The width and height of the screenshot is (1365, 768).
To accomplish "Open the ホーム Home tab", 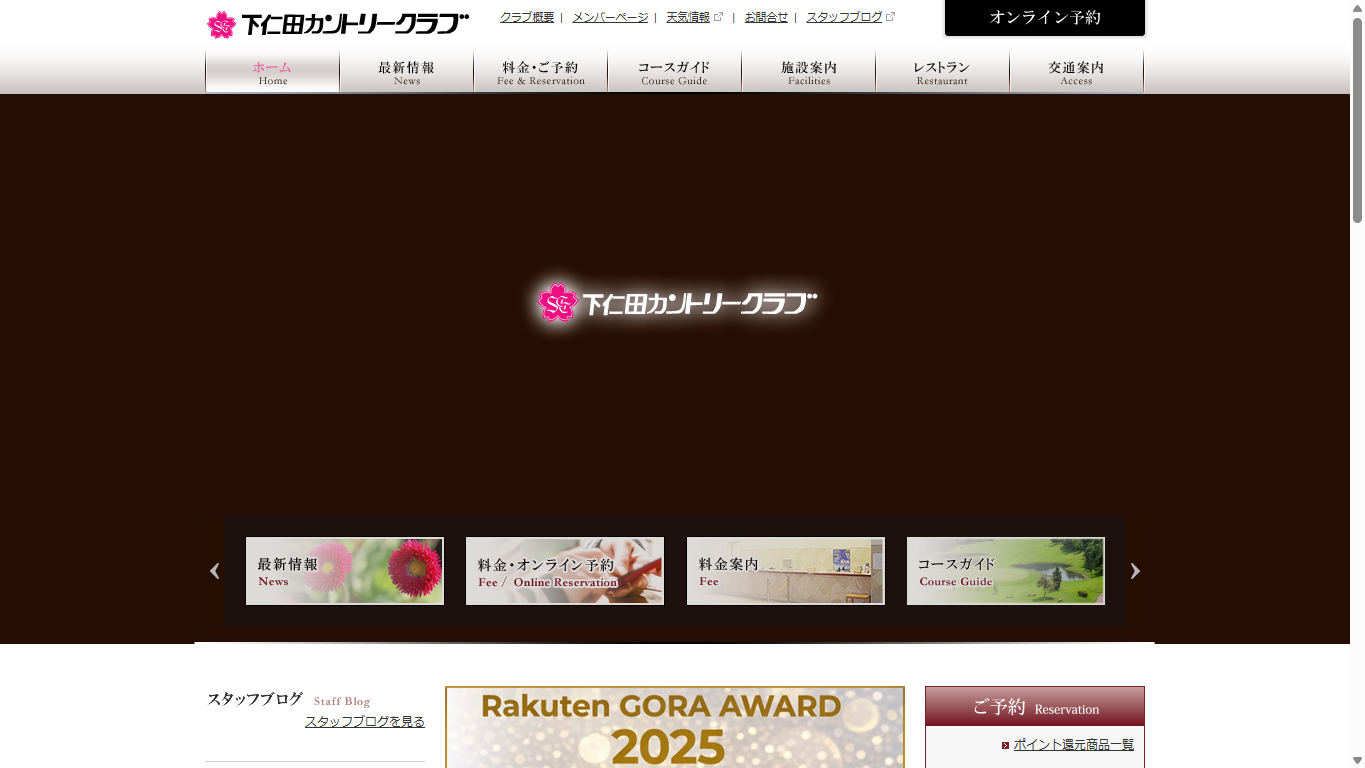I will 272,72.
